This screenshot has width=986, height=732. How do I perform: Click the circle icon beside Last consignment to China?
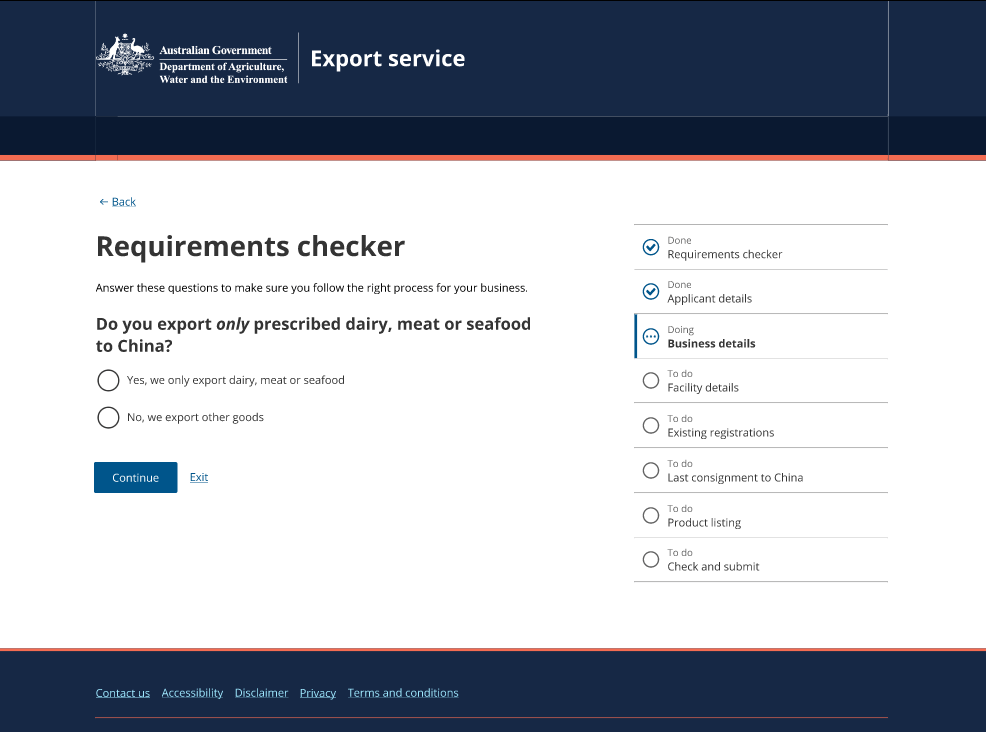pos(651,470)
